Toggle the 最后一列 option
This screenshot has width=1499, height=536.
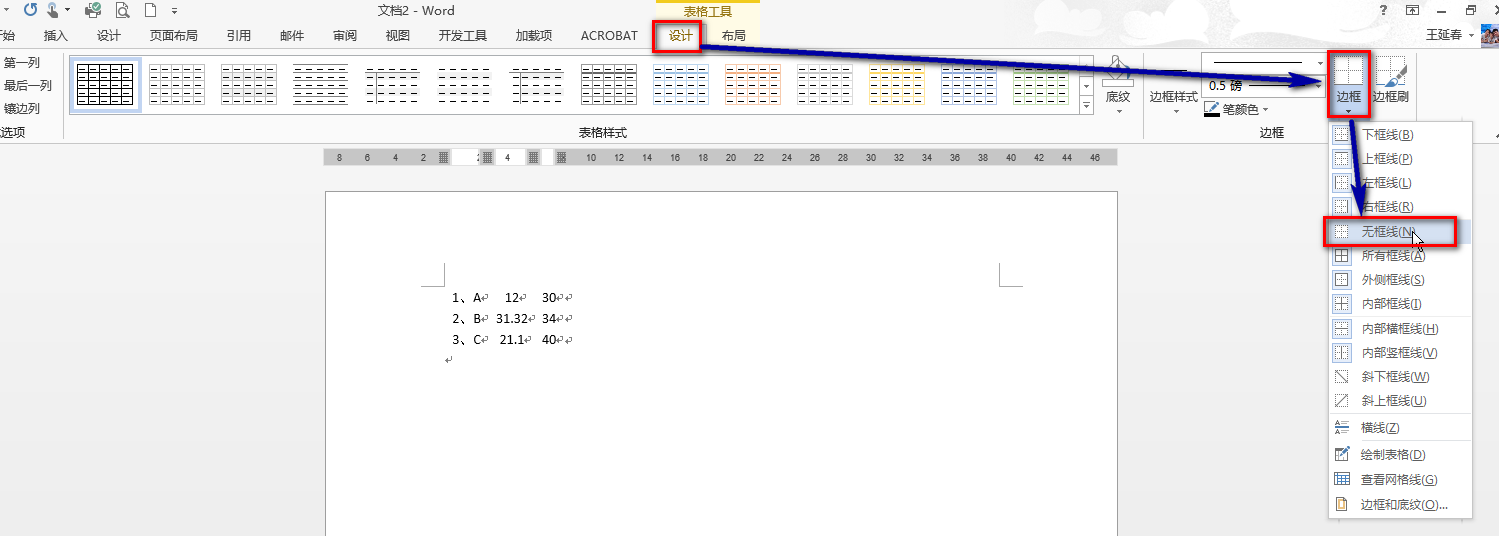pyautogui.click(x=27, y=85)
